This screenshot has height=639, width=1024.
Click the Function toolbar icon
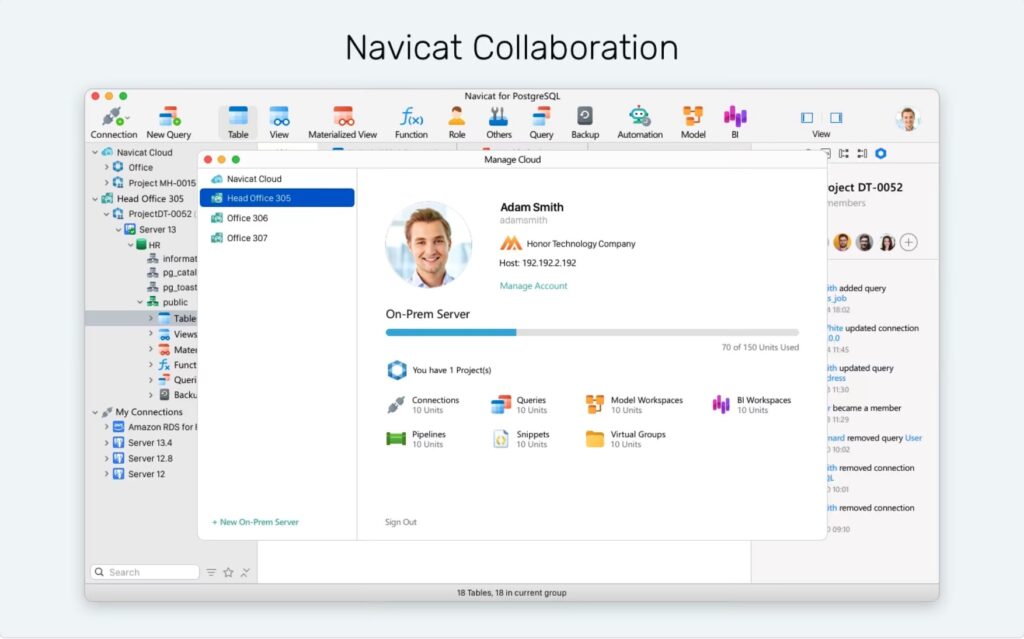click(x=411, y=117)
